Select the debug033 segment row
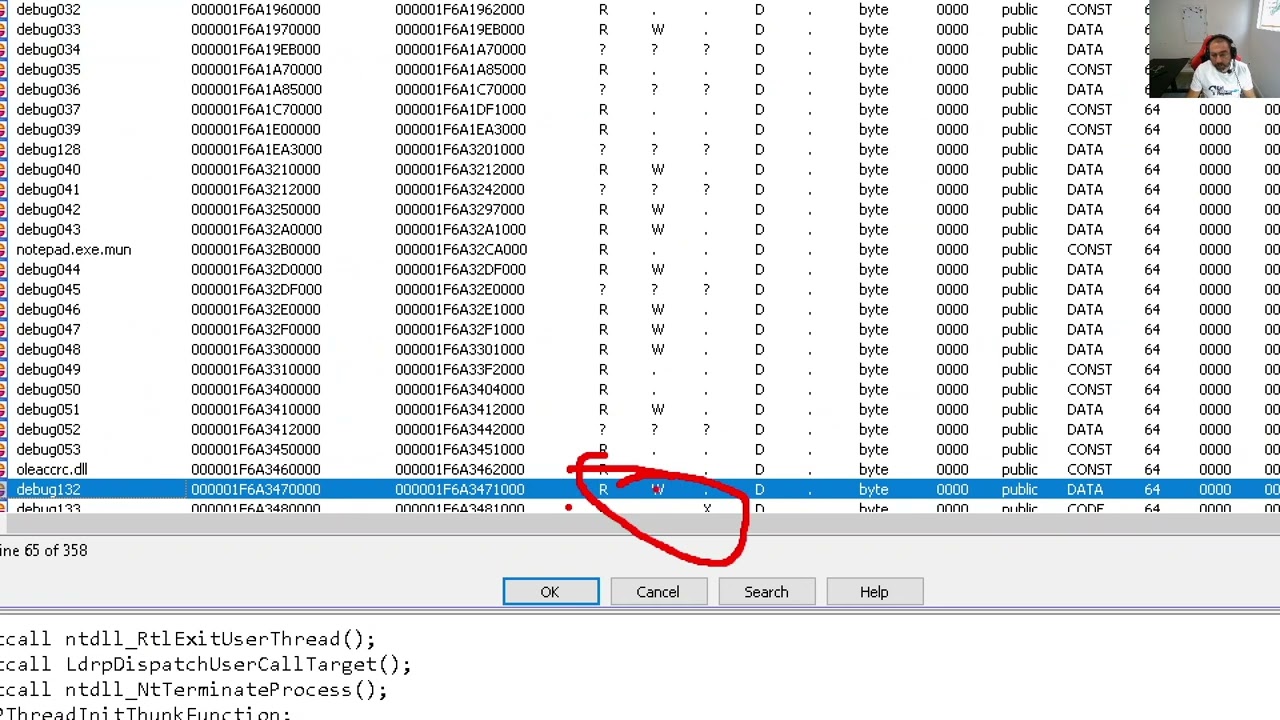The width and height of the screenshot is (1280, 720). point(640,29)
